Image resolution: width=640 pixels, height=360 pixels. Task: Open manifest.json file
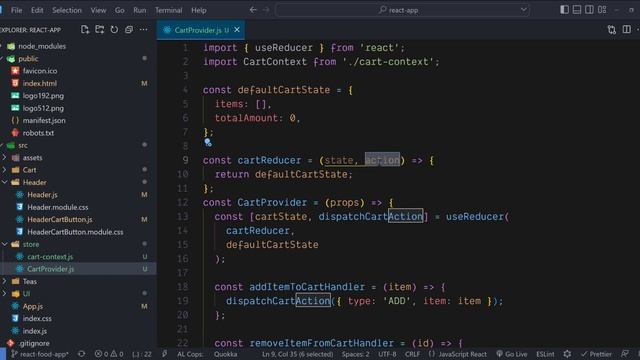44,120
